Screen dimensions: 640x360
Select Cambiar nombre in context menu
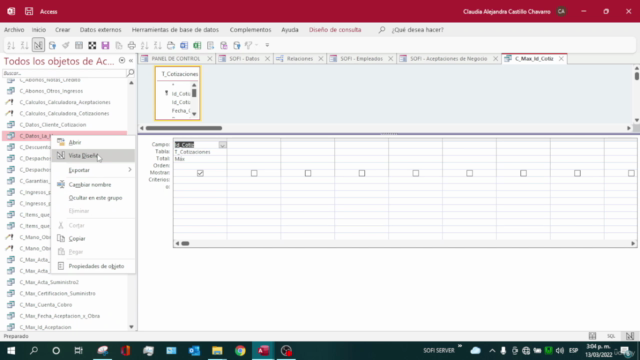93,184
